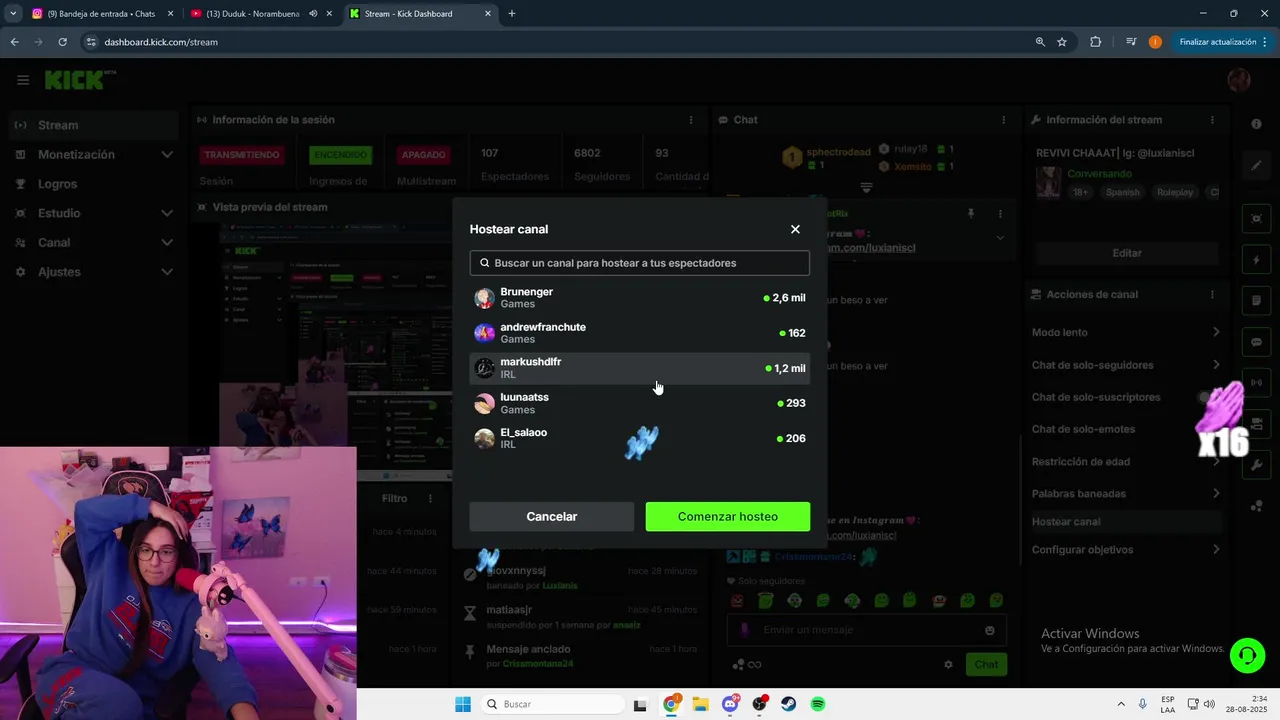Open the emoji picker in chat input
The width and height of the screenshot is (1280, 720).
[990, 630]
